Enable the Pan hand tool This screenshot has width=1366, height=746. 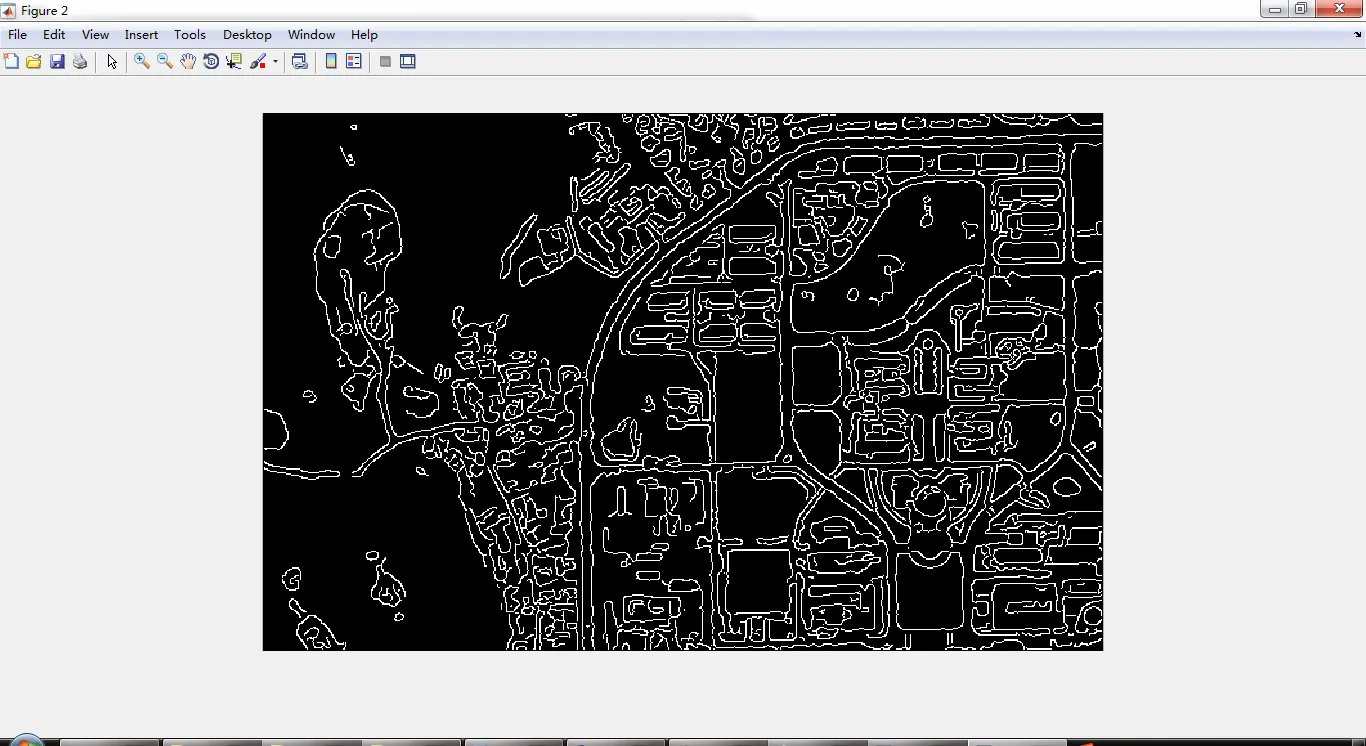pos(188,62)
